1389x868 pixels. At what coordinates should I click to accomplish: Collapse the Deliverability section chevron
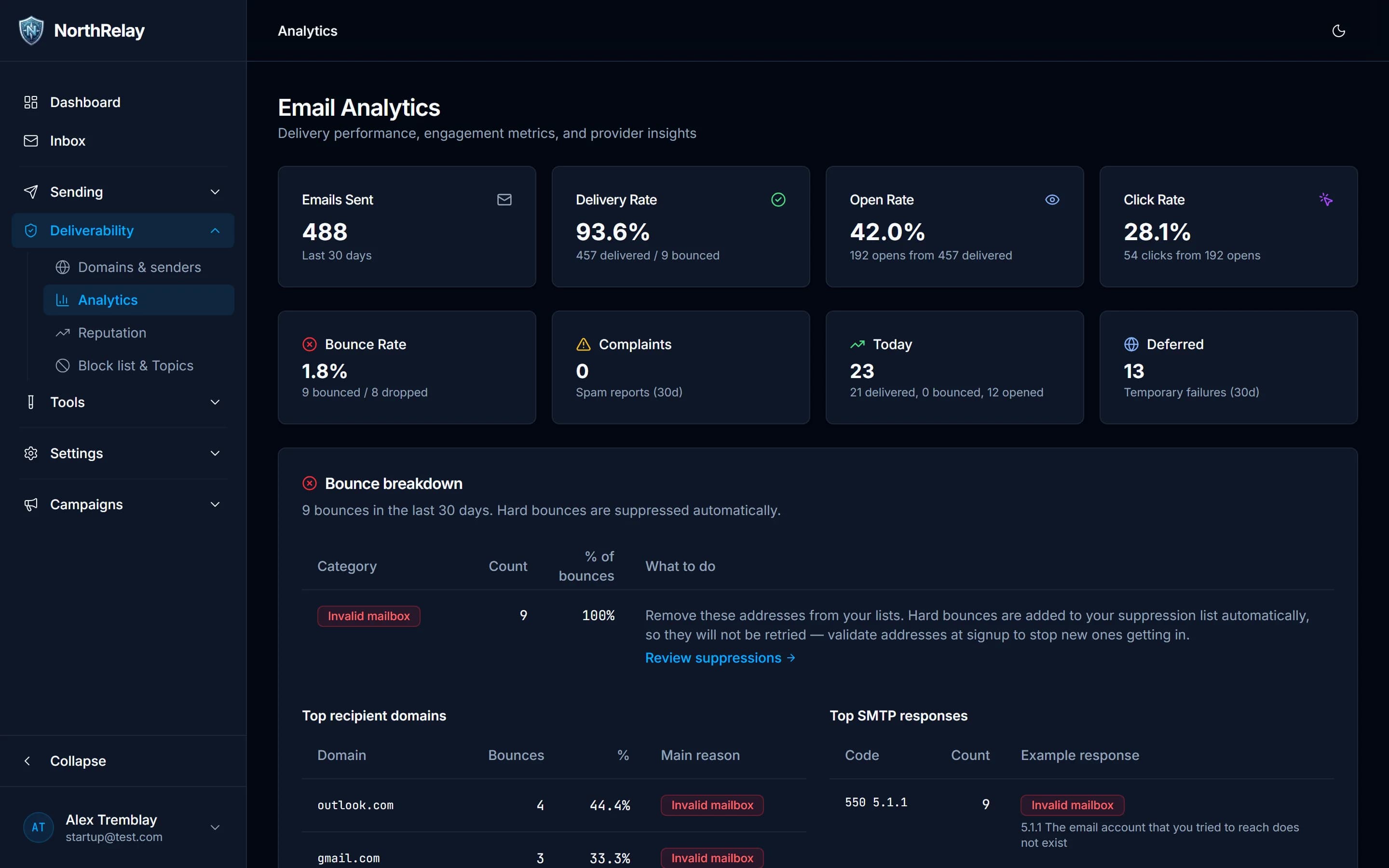click(215, 230)
